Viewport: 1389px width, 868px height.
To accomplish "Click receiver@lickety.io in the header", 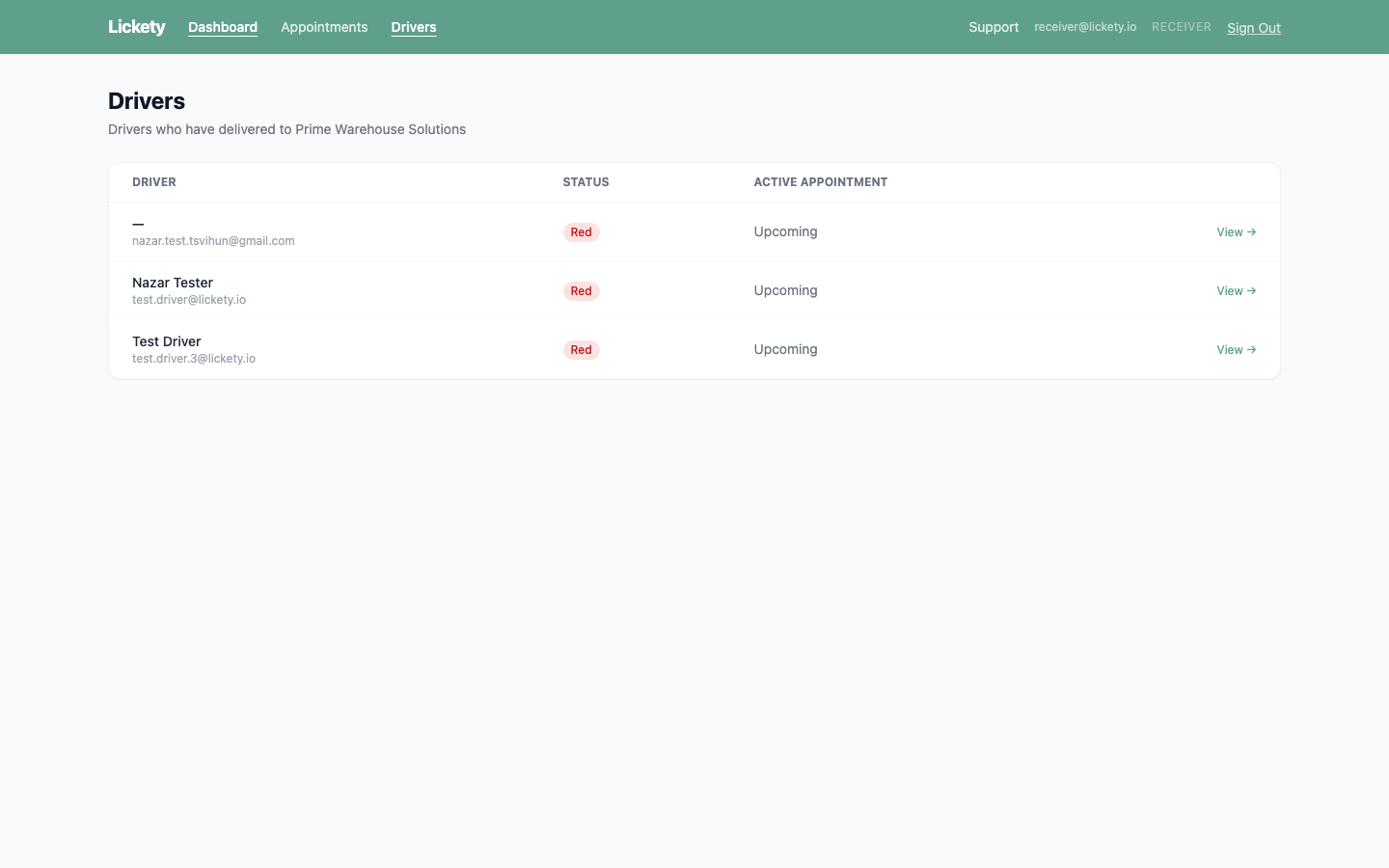I will coord(1085,26).
